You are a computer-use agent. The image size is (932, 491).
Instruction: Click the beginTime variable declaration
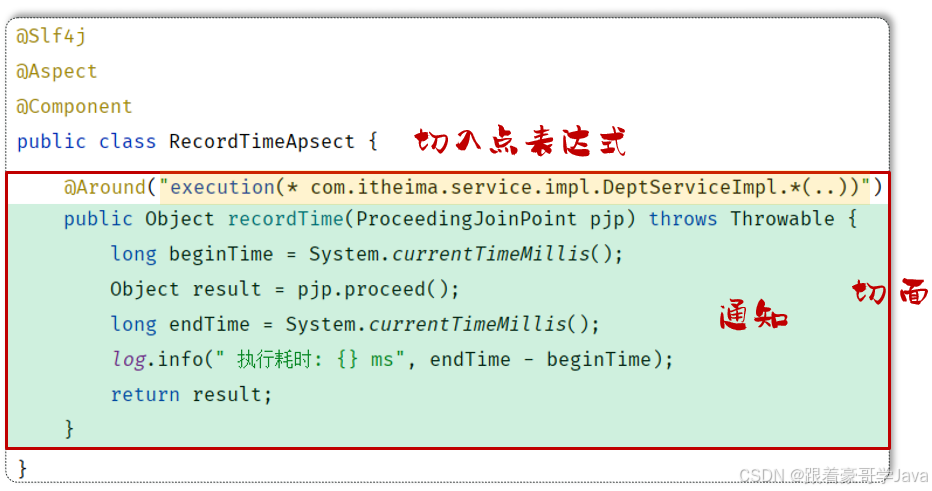point(221,254)
